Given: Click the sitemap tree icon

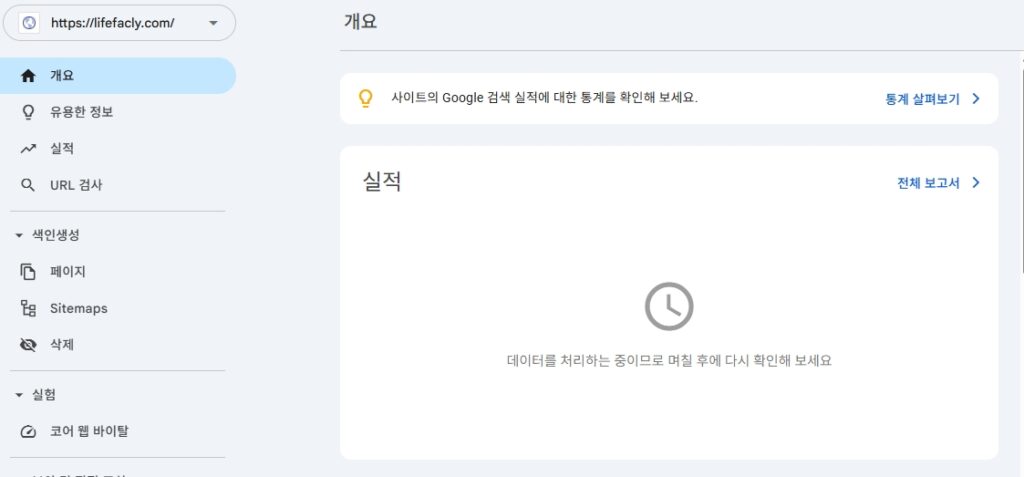Looking at the screenshot, I should click(27, 308).
